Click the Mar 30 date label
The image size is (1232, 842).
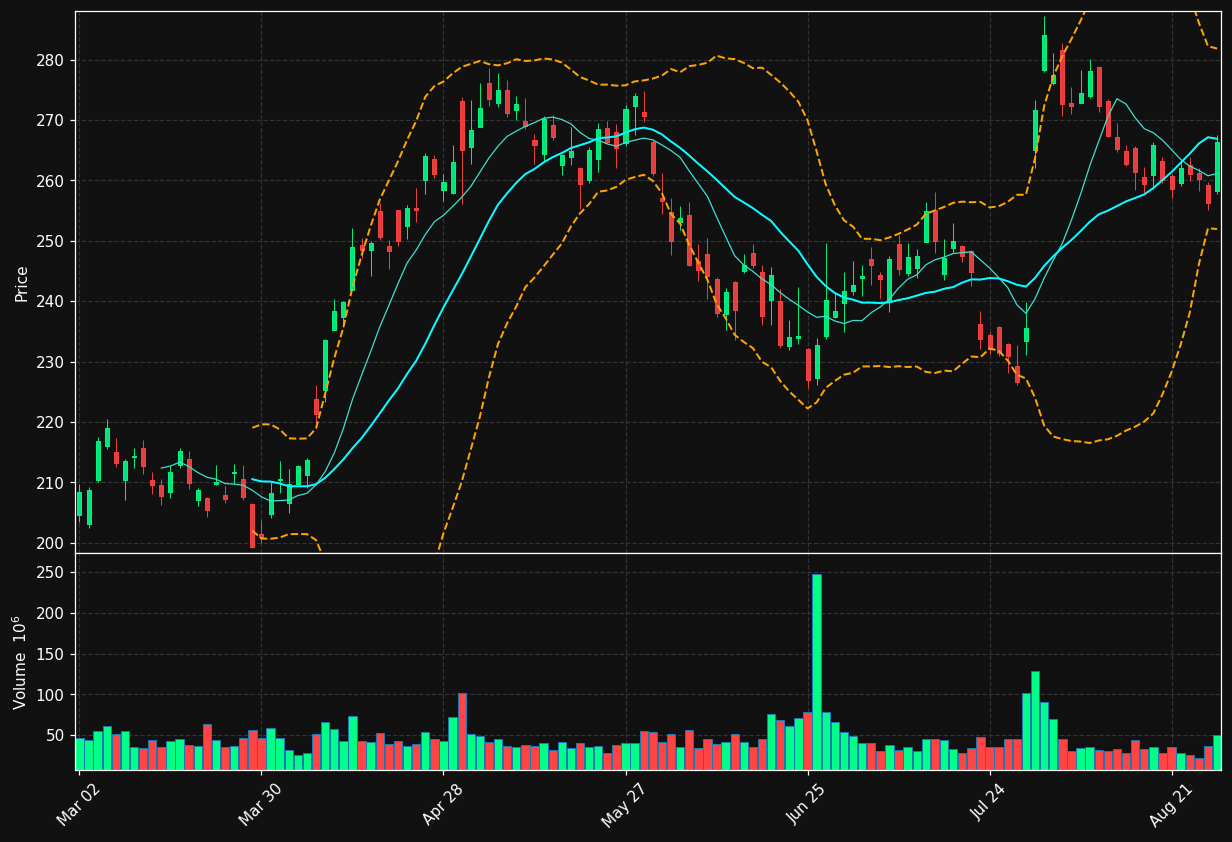pyautogui.click(x=261, y=804)
